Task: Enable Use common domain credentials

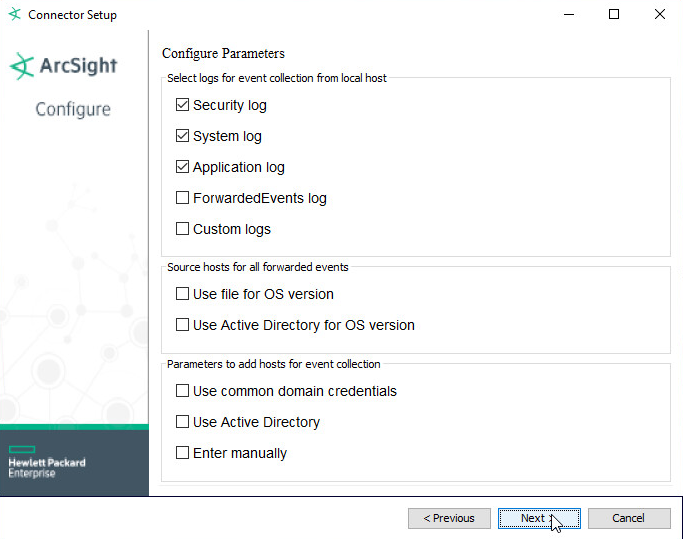Action: point(182,391)
